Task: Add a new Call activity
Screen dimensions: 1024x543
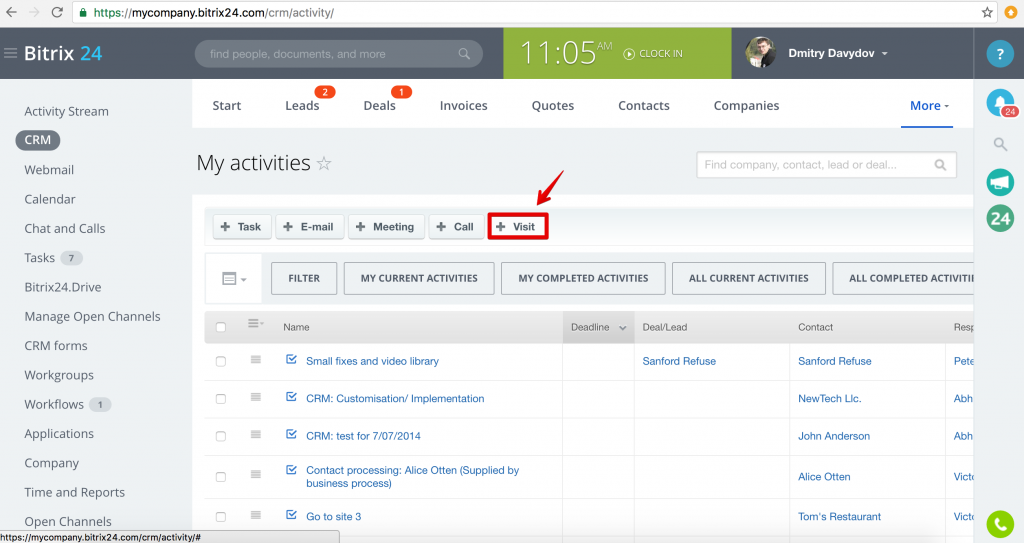Action: click(456, 227)
